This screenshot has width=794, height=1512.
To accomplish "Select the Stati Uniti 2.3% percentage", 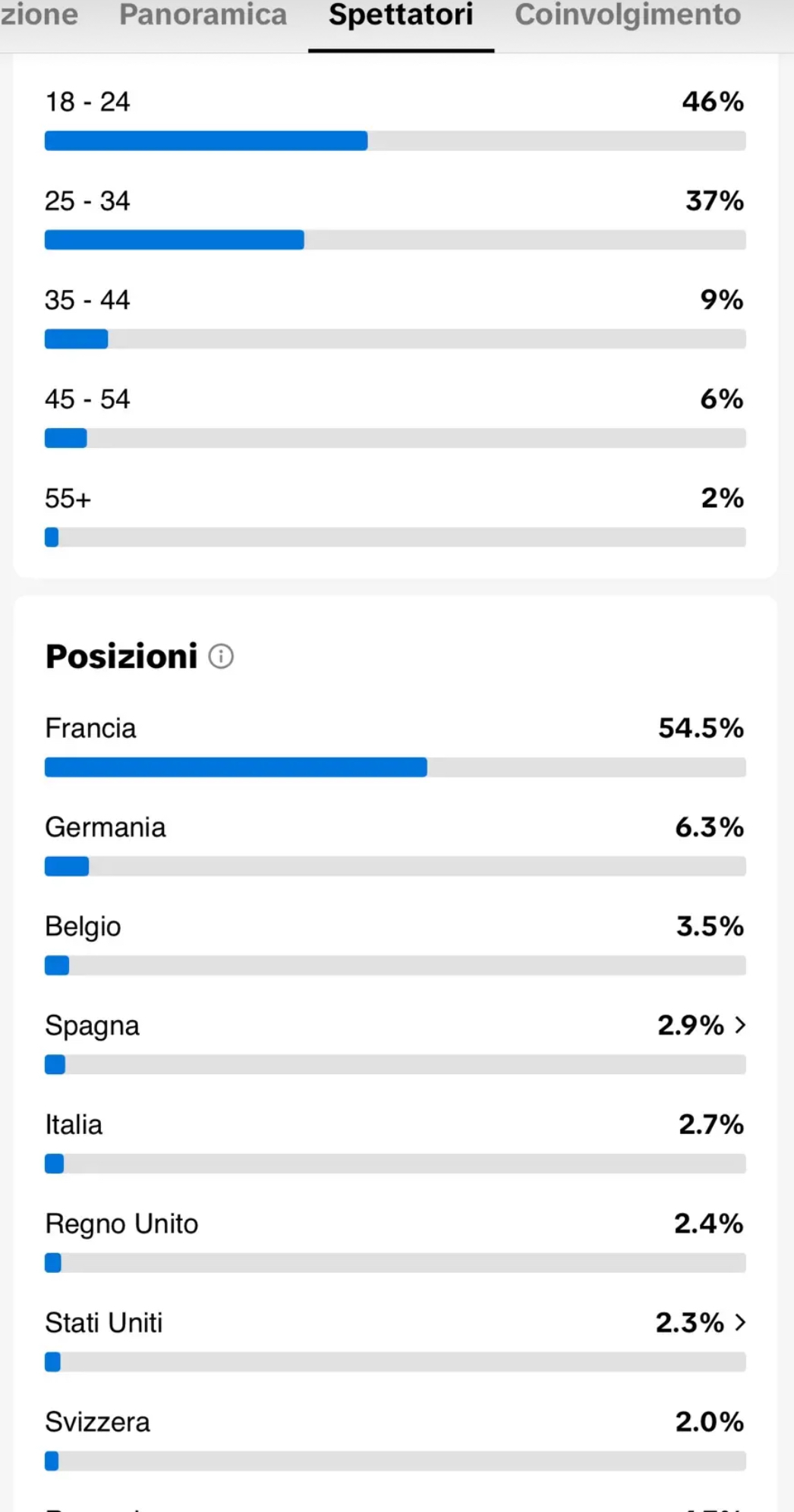I will point(690,1323).
